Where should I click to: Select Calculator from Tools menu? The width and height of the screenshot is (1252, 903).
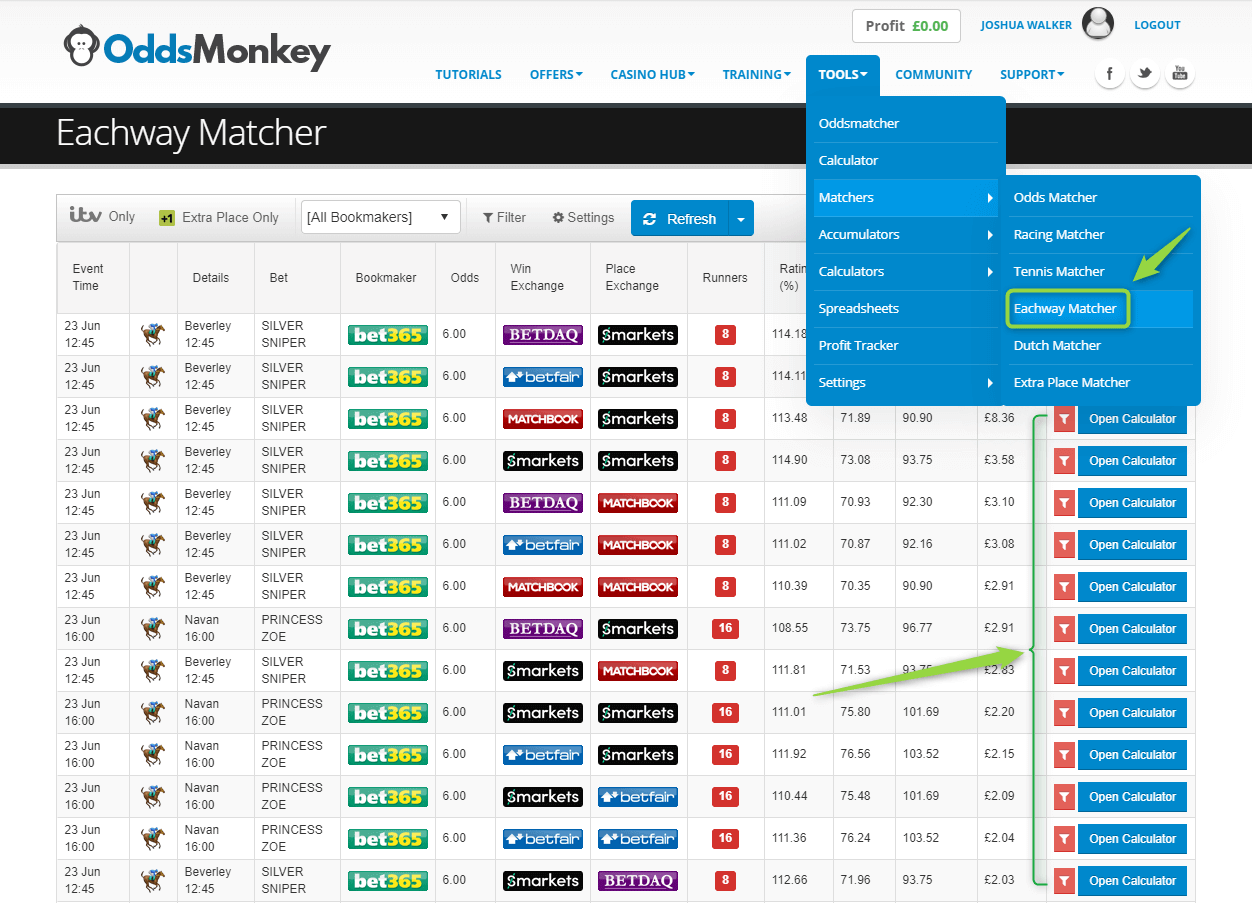(x=906, y=160)
